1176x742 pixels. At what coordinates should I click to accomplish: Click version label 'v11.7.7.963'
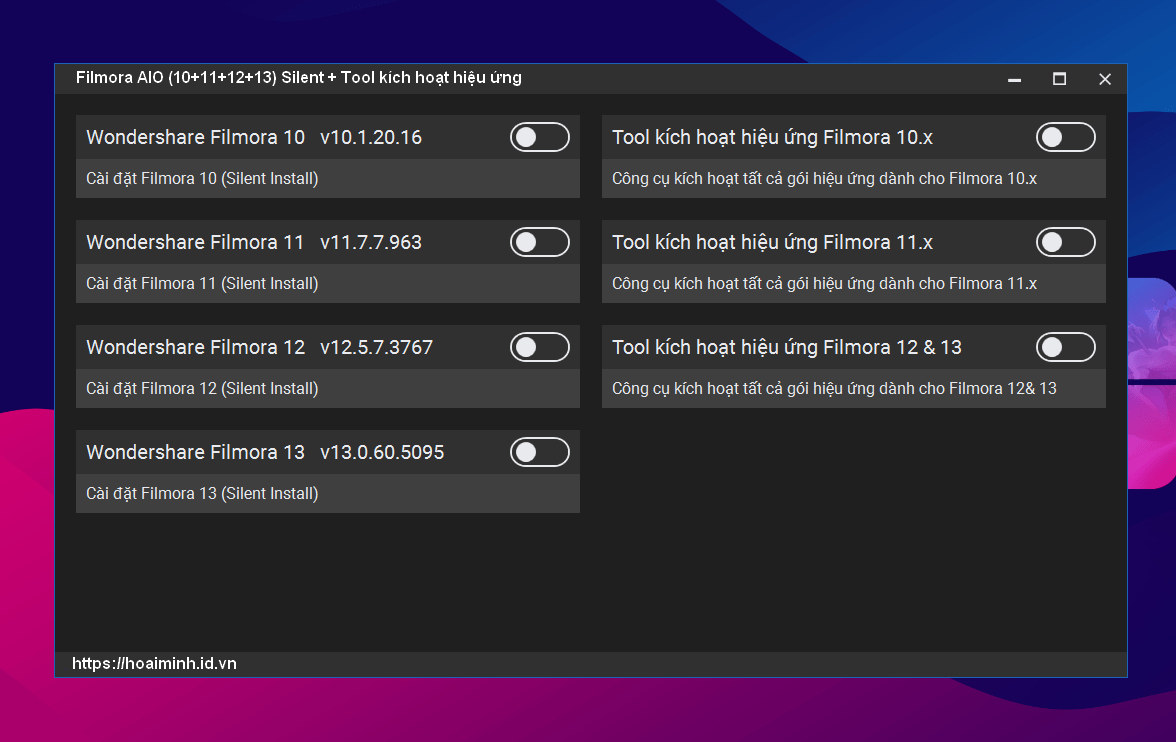tap(370, 242)
